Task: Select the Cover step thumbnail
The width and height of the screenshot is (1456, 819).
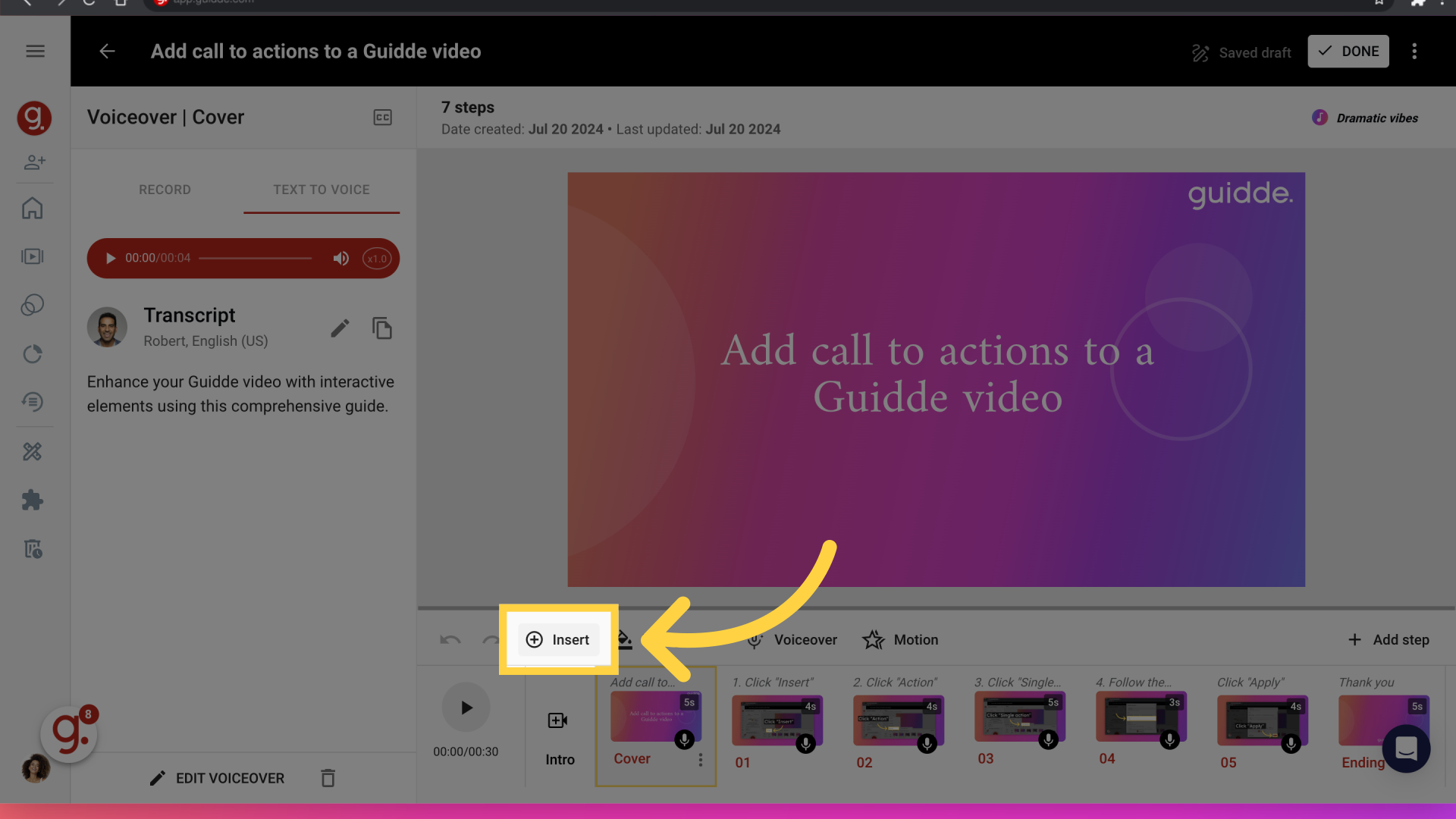Action: 656,717
